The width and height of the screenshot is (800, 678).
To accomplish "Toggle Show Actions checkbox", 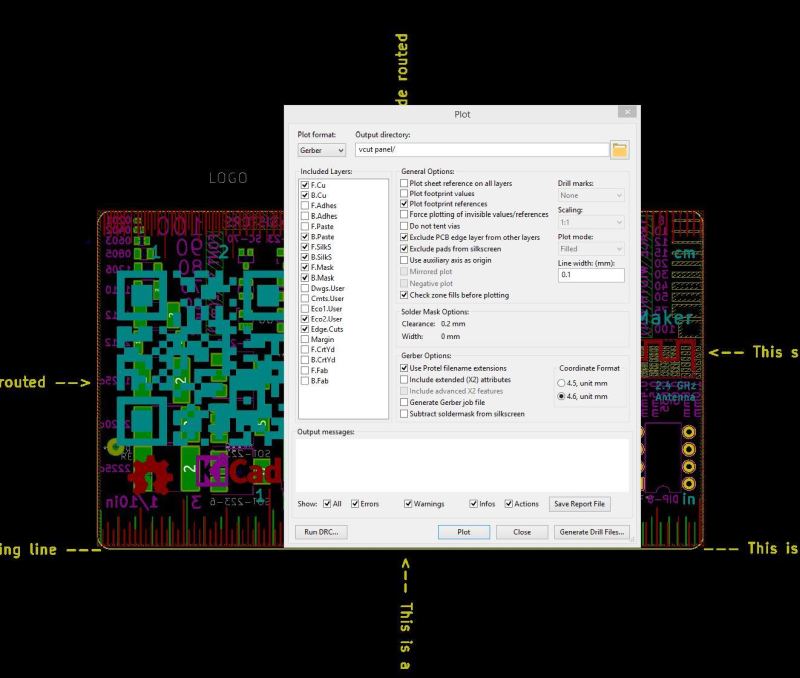I will click(x=509, y=504).
